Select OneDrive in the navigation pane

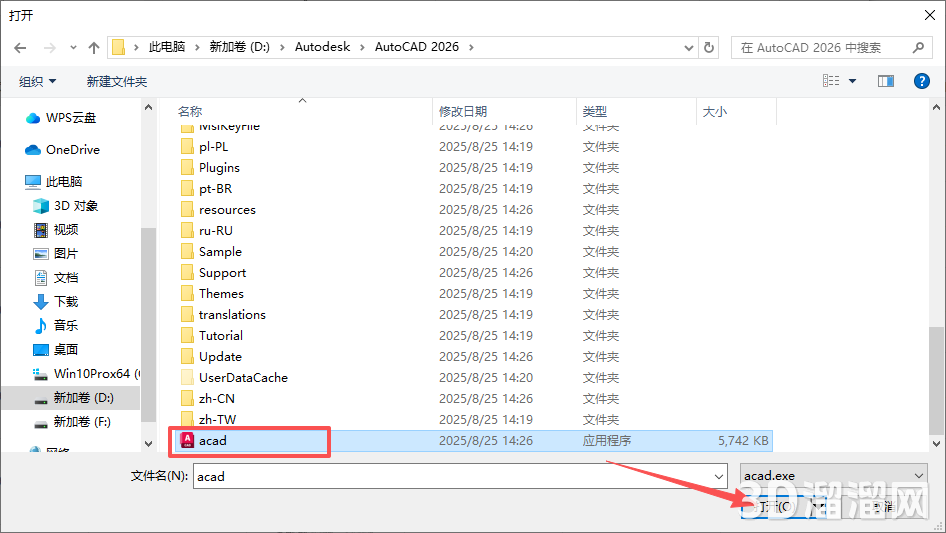coord(72,149)
